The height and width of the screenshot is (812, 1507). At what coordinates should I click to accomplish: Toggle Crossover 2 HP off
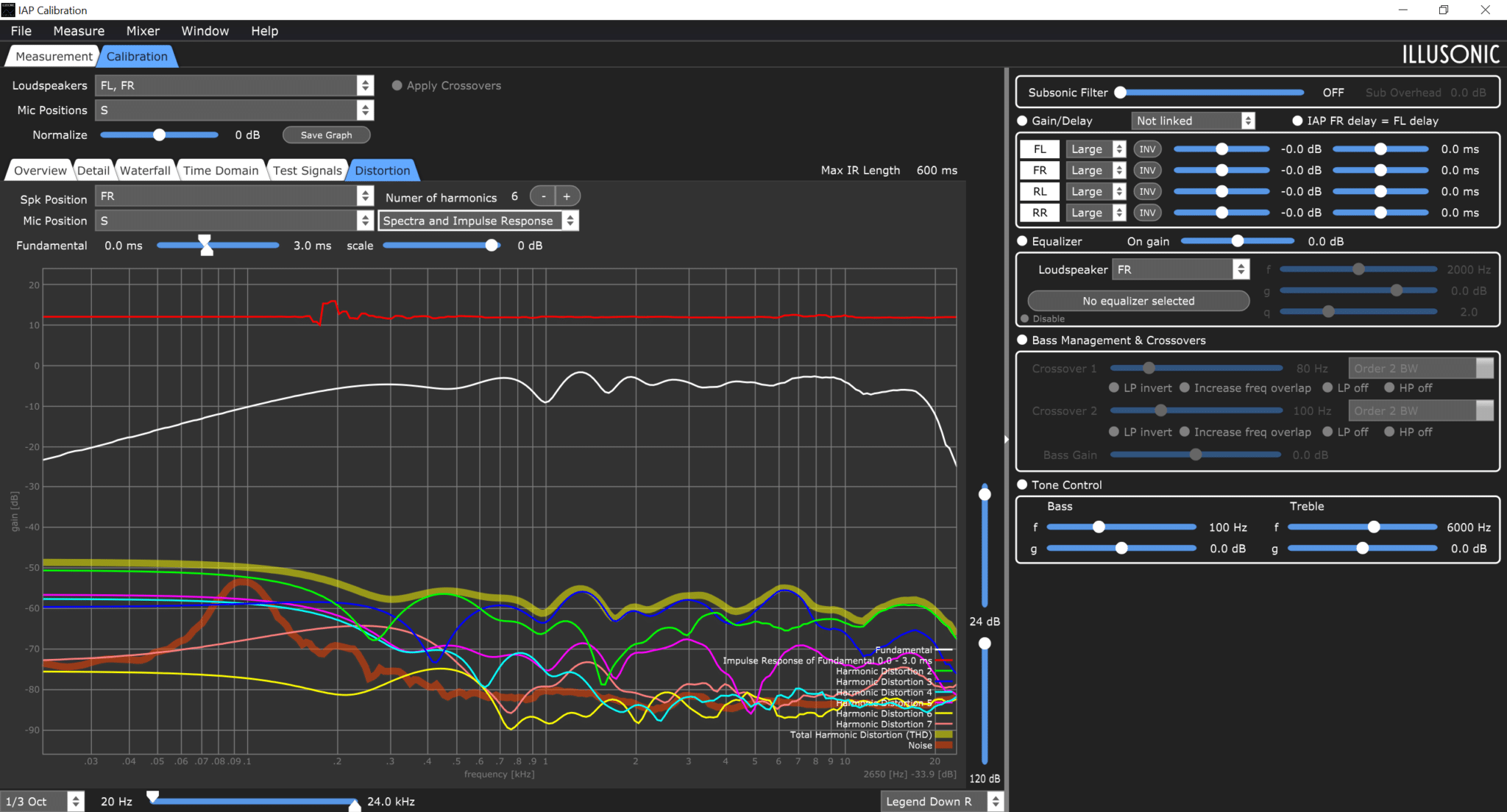click(1389, 432)
